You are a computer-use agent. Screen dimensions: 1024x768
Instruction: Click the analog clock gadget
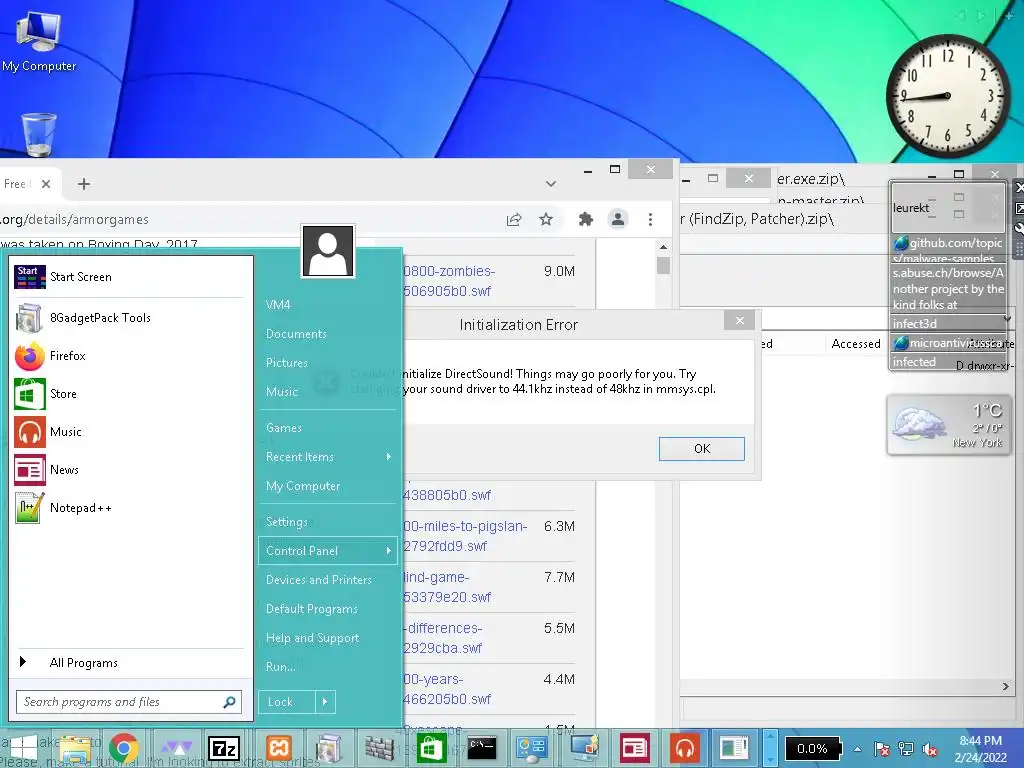coord(948,97)
